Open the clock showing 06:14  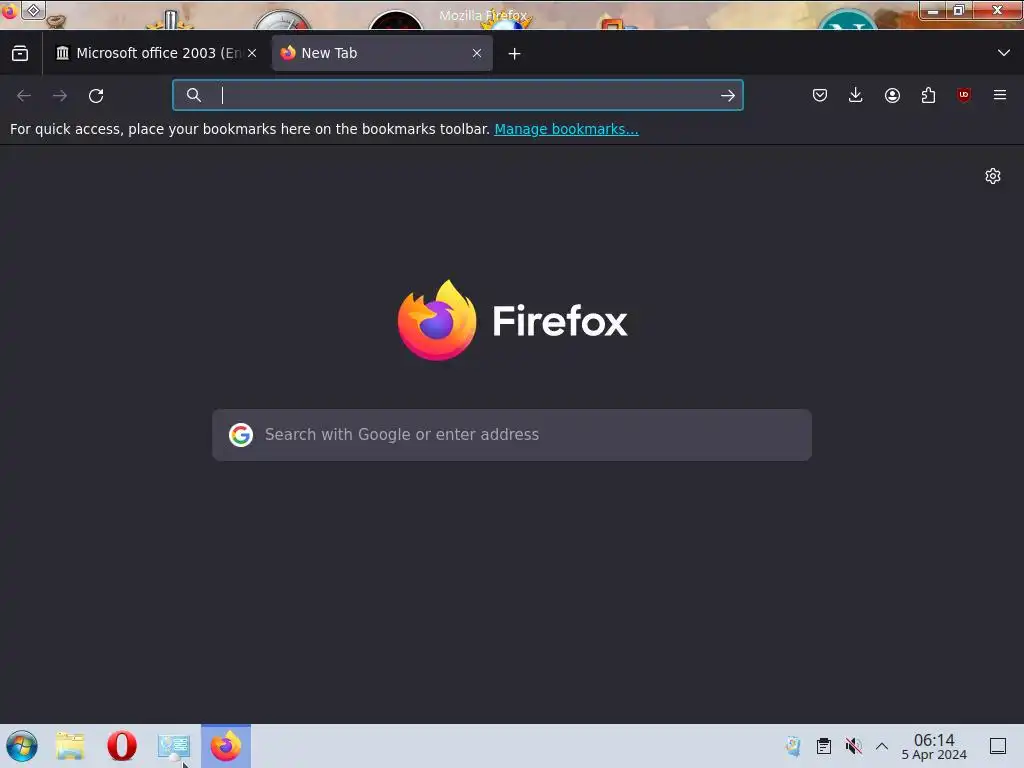(x=934, y=746)
